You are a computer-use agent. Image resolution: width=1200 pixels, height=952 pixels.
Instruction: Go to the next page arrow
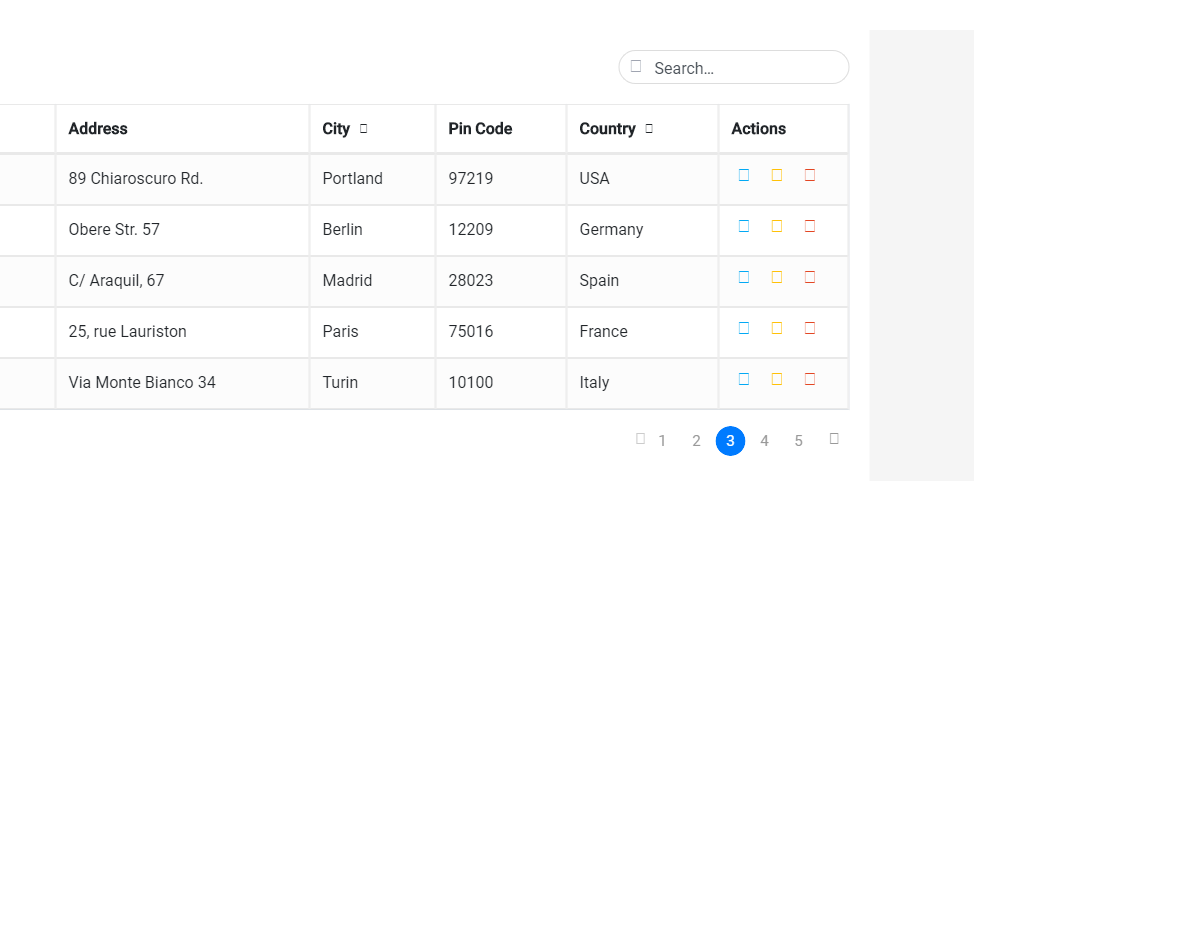(x=834, y=438)
